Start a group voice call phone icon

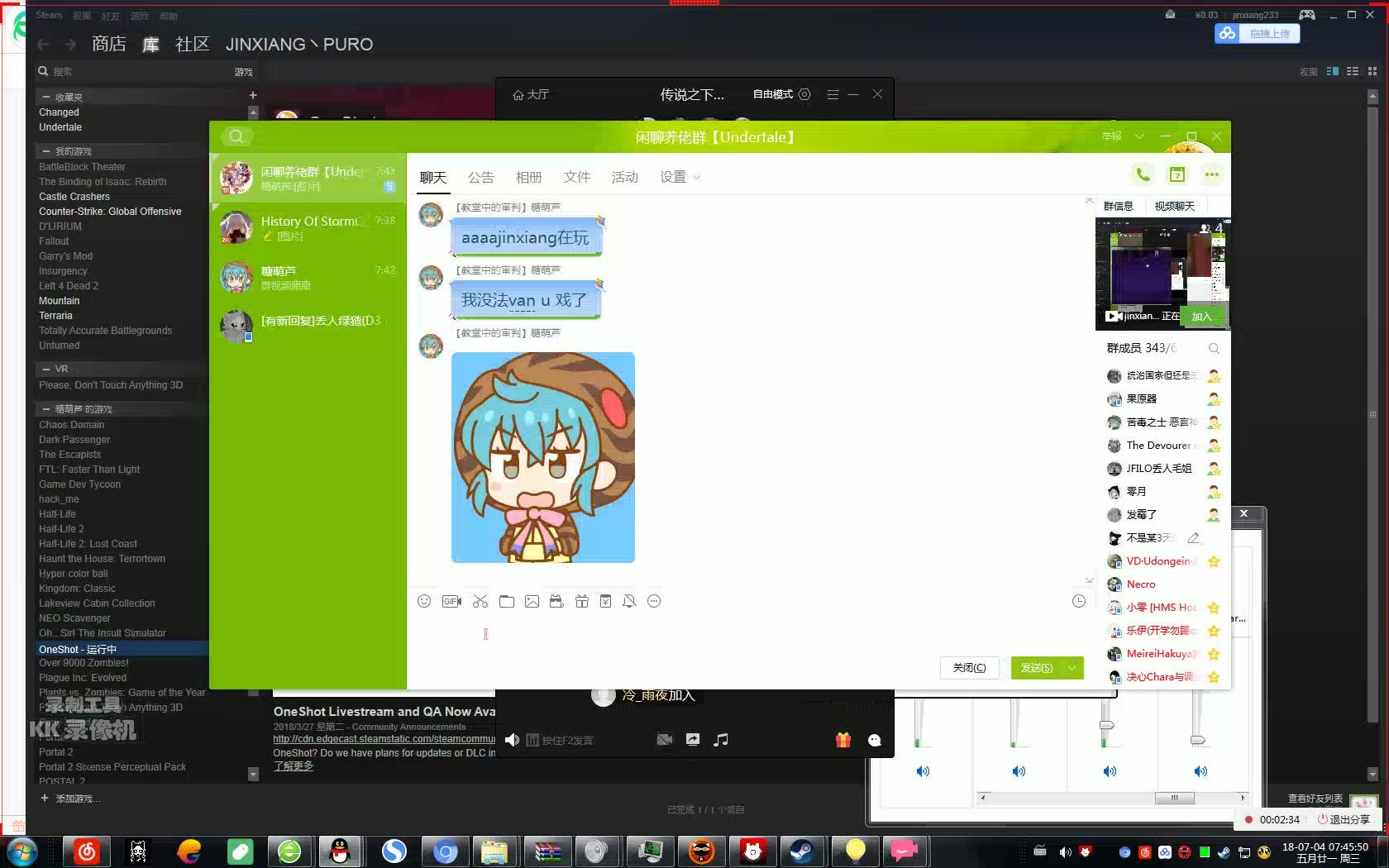coord(1143,174)
